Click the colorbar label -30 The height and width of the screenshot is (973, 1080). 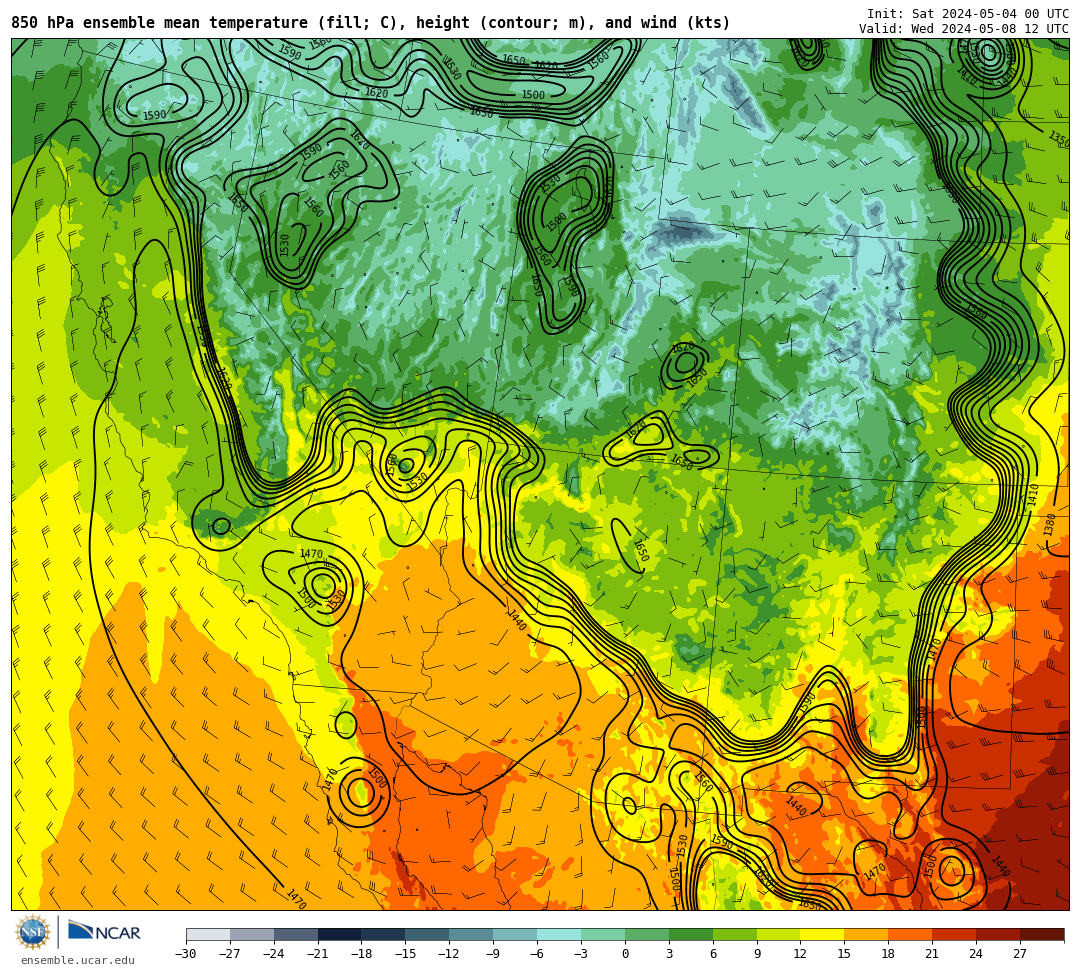coord(186,954)
